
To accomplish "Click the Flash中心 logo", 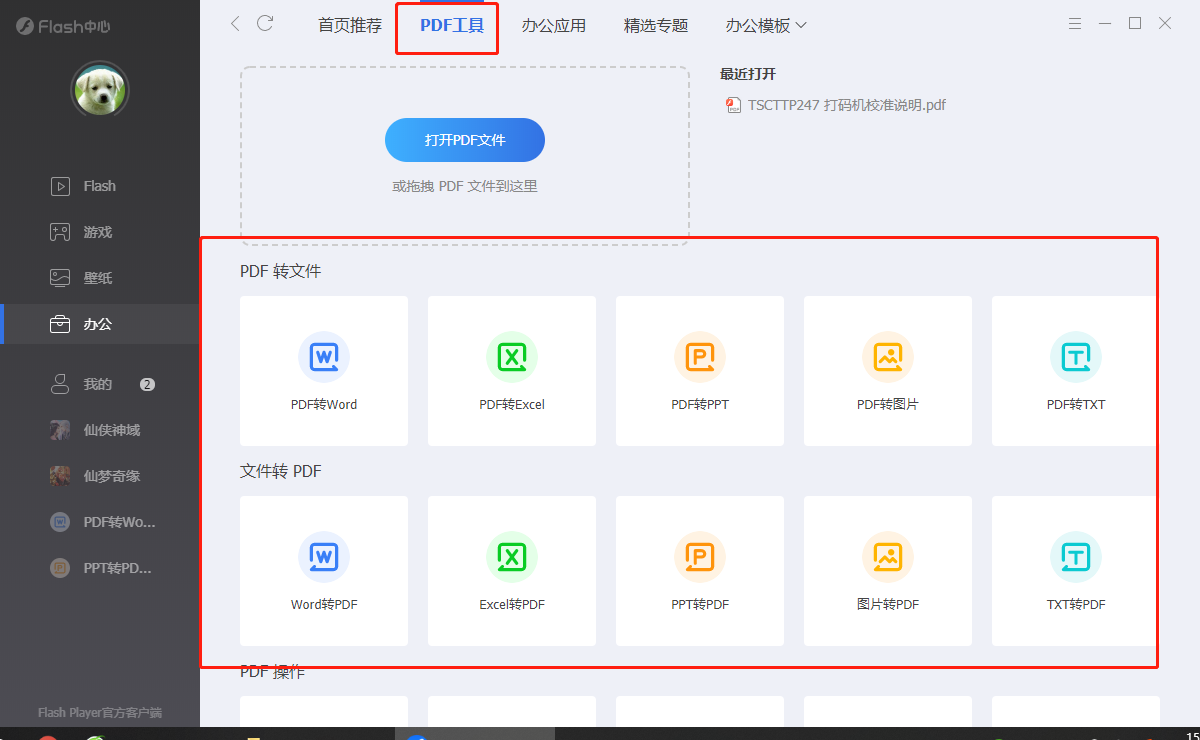I will pos(63,27).
